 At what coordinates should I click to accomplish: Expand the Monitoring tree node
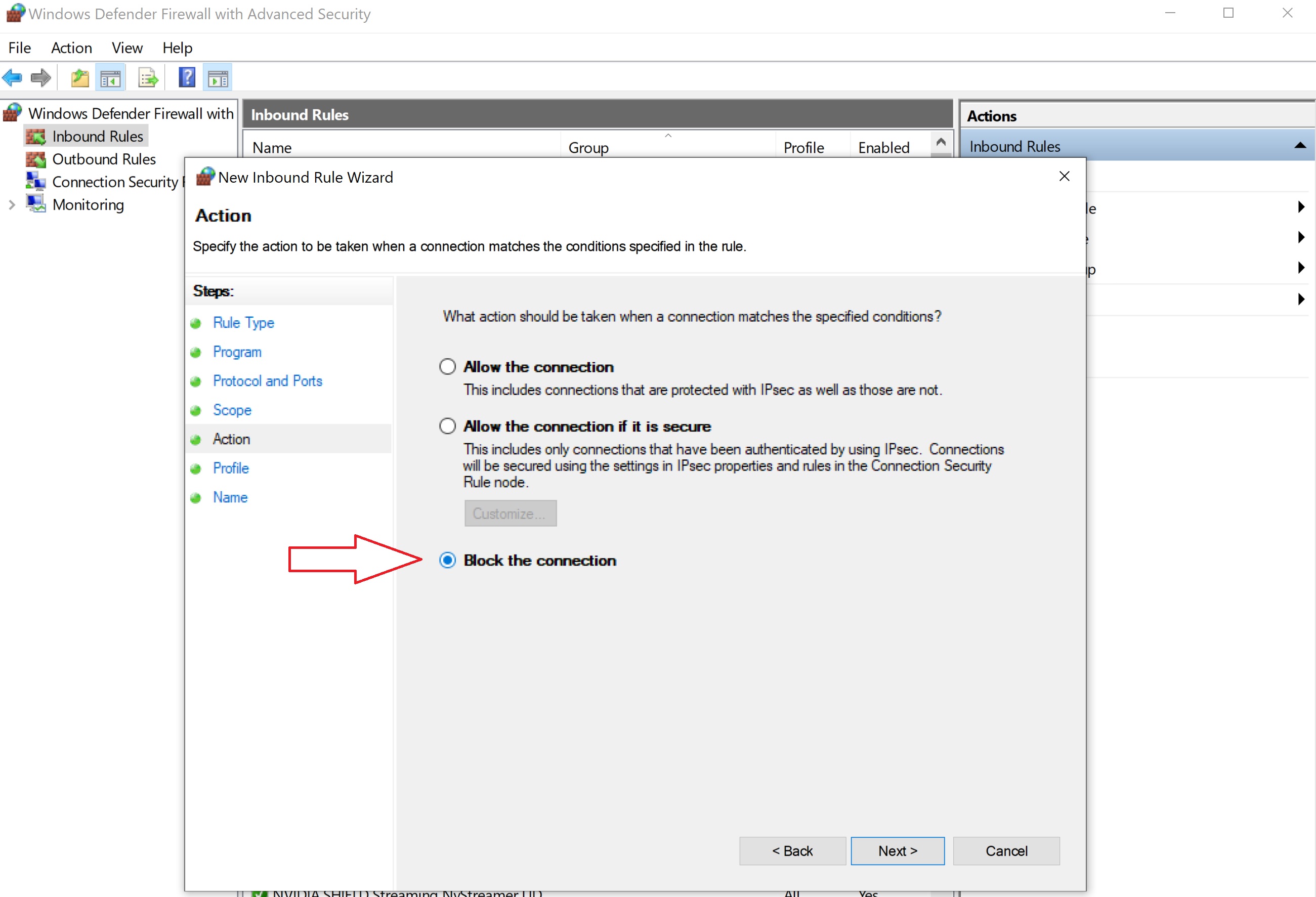11,204
